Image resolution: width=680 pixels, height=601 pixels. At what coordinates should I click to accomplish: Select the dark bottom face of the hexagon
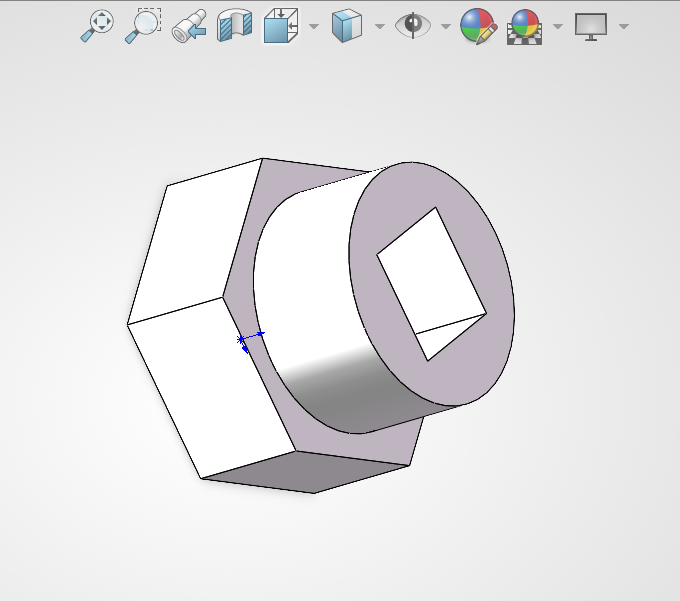pos(306,471)
